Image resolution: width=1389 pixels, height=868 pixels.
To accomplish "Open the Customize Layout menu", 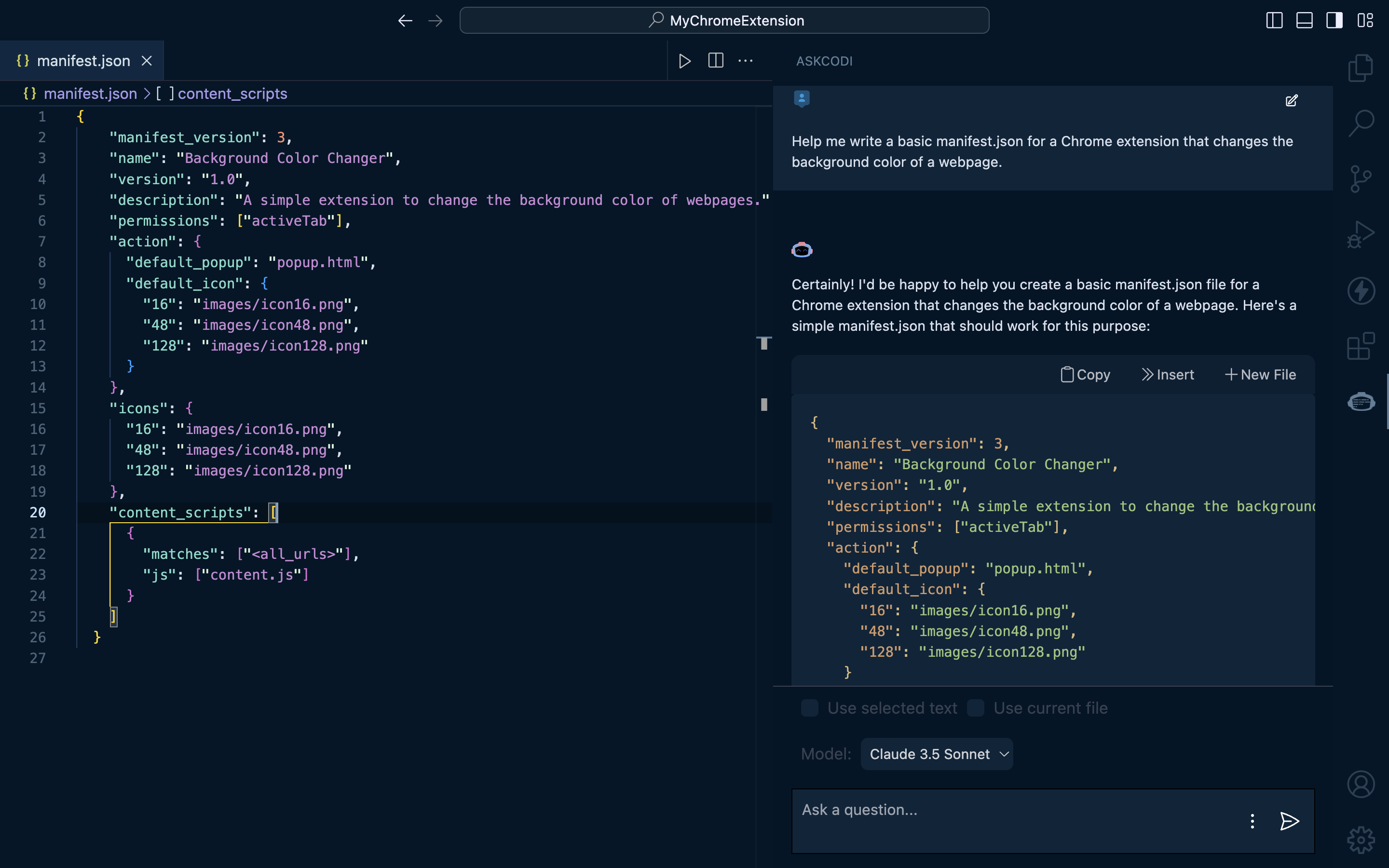I will click(x=1365, y=21).
